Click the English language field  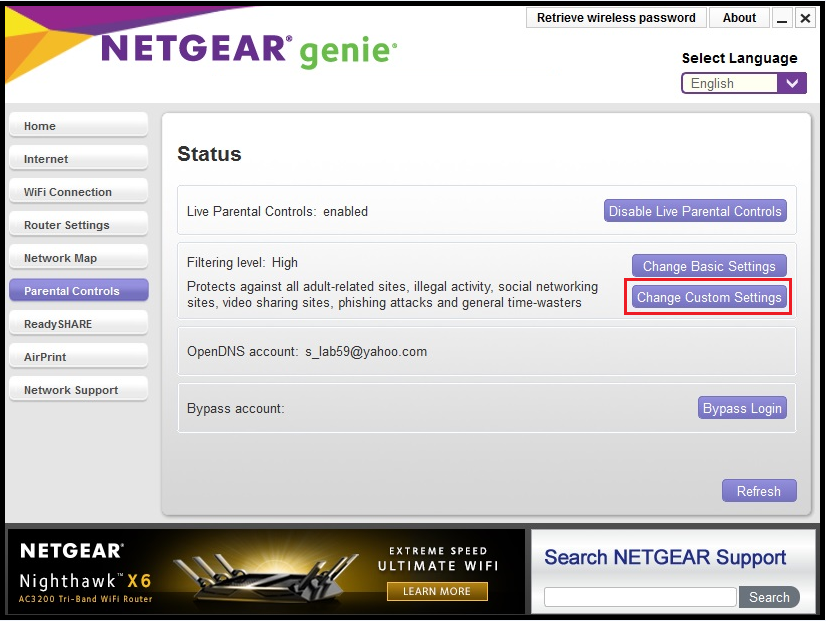[x=730, y=83]
